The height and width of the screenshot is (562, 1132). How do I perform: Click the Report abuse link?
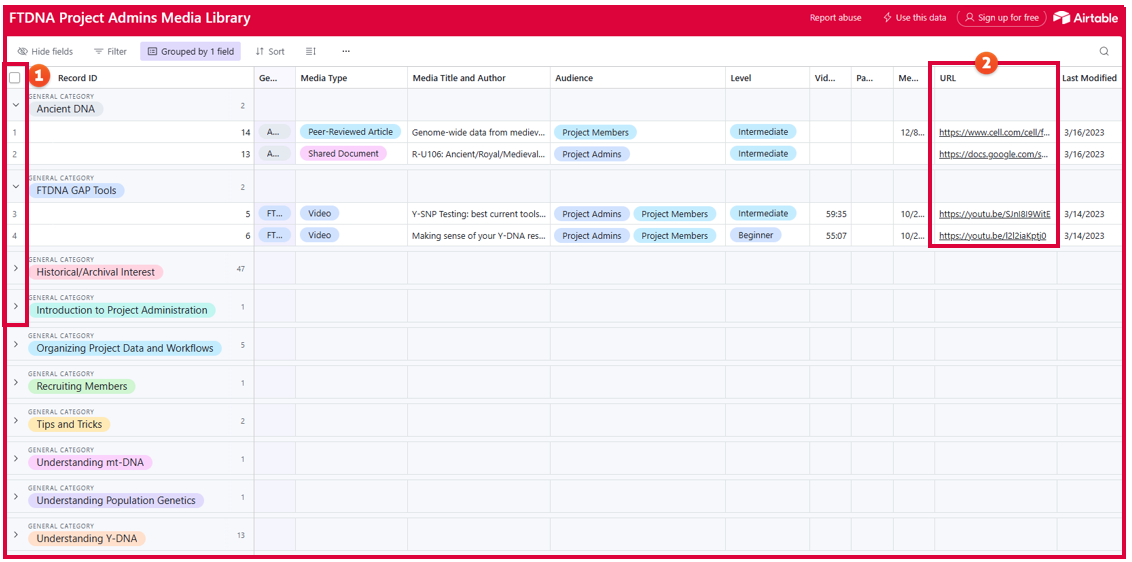[x=835, y=18]
